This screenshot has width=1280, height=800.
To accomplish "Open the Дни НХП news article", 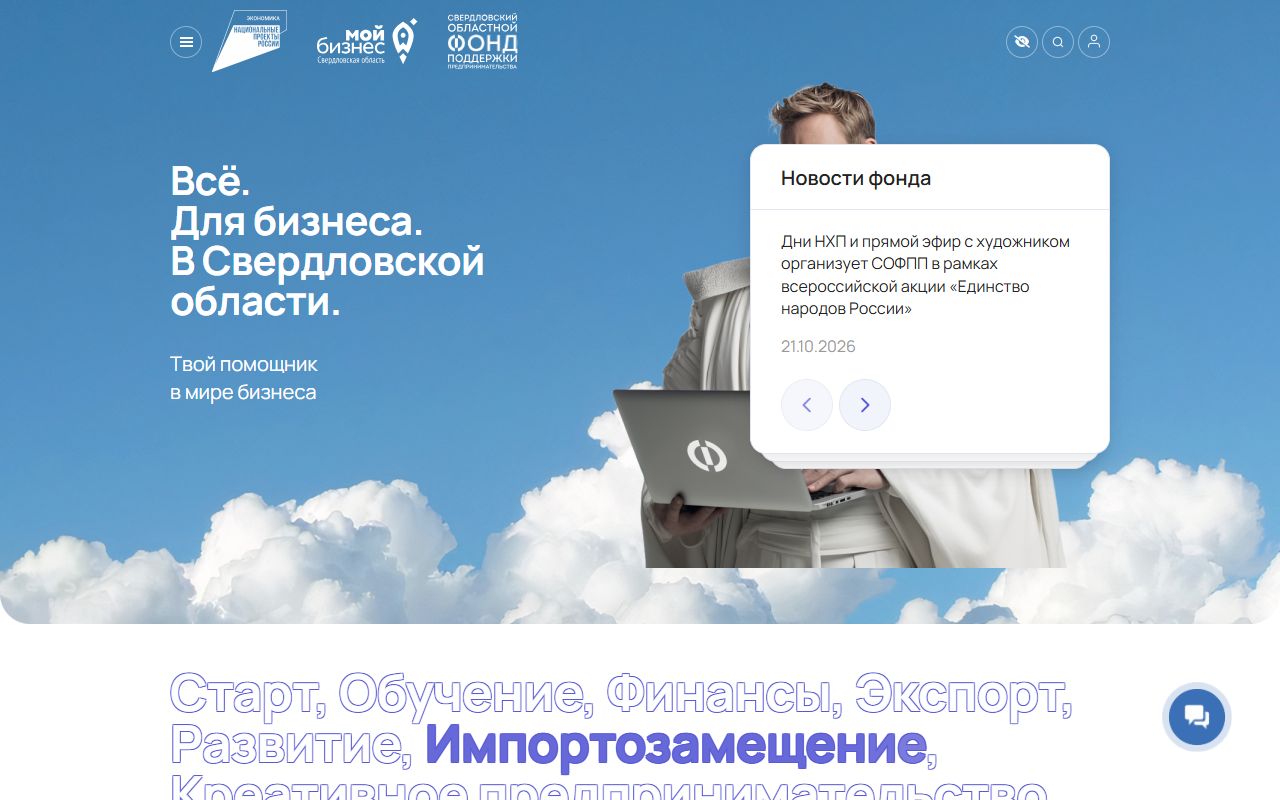I will coord(925,275).
